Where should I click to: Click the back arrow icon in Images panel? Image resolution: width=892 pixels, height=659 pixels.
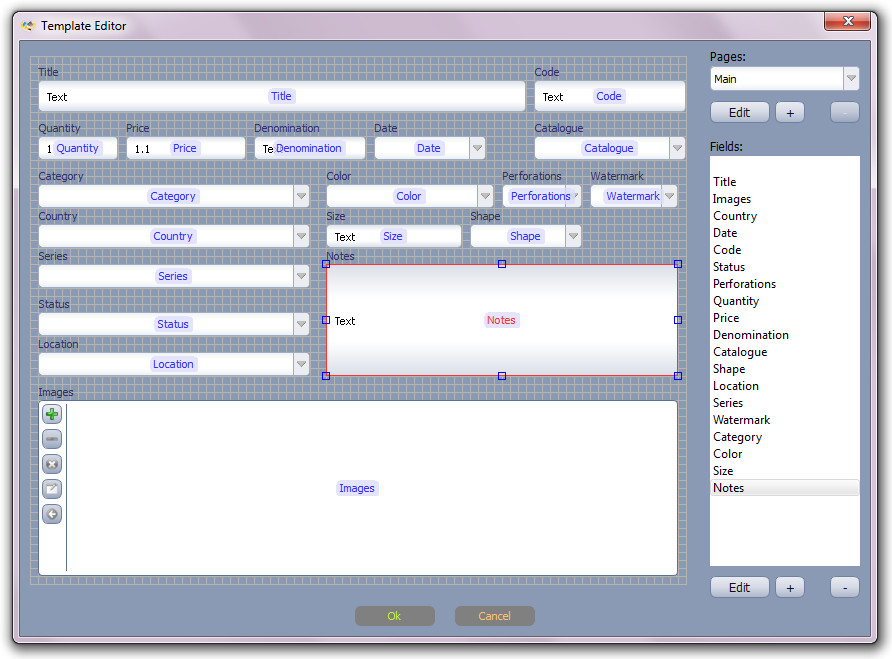pos(52,514)
